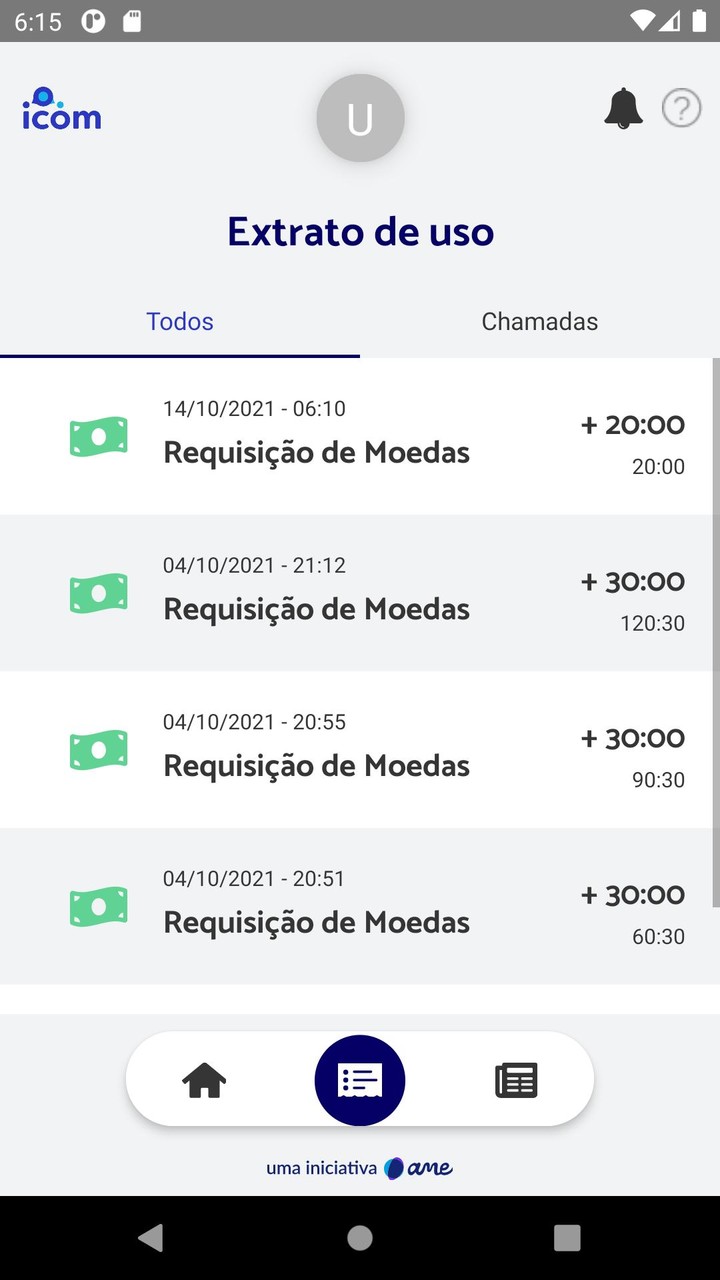Switch to the Chamadas tab
Viewport: 720px width, 1280px height.
click(540, 322)
